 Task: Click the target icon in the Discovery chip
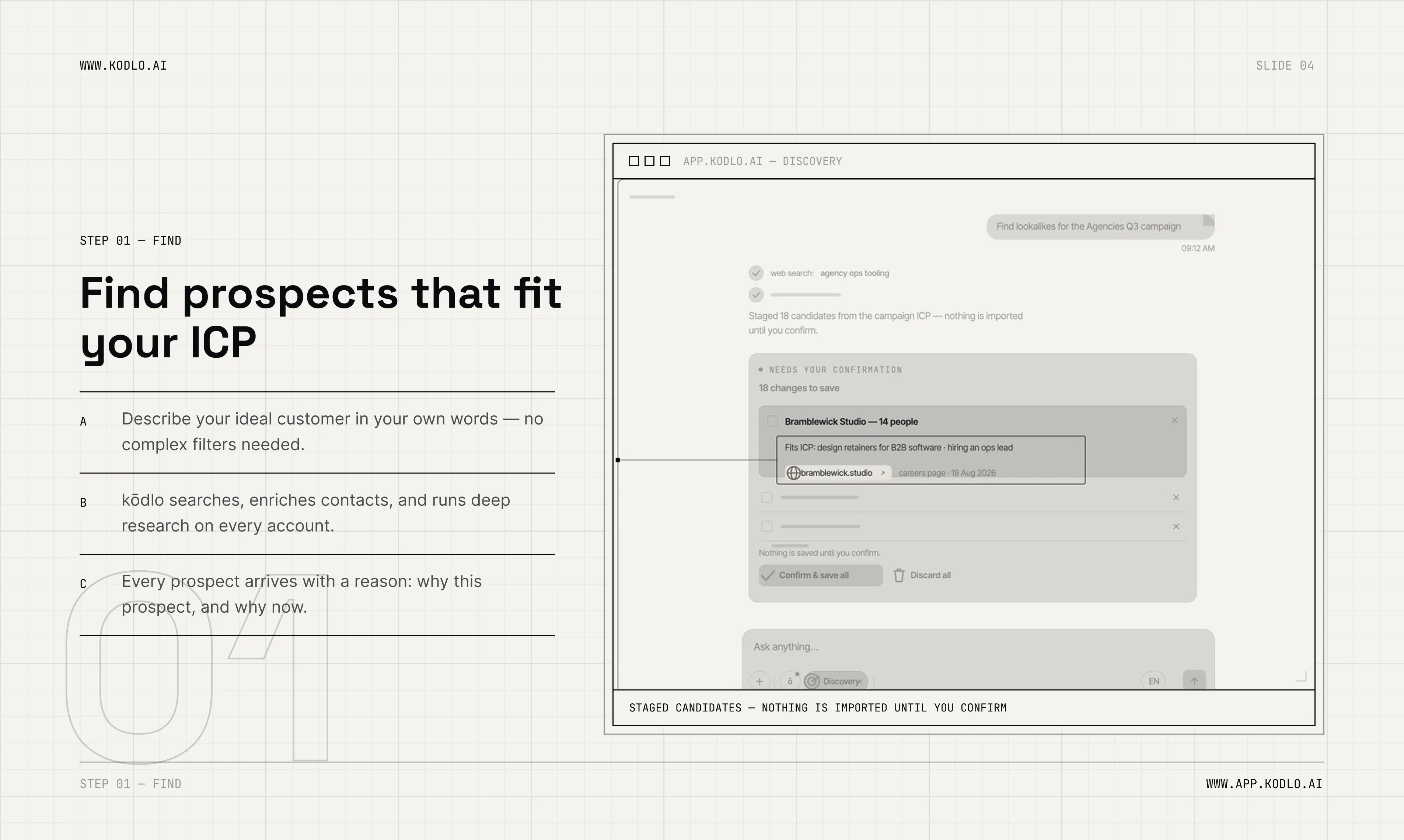(x=813, y=681)
